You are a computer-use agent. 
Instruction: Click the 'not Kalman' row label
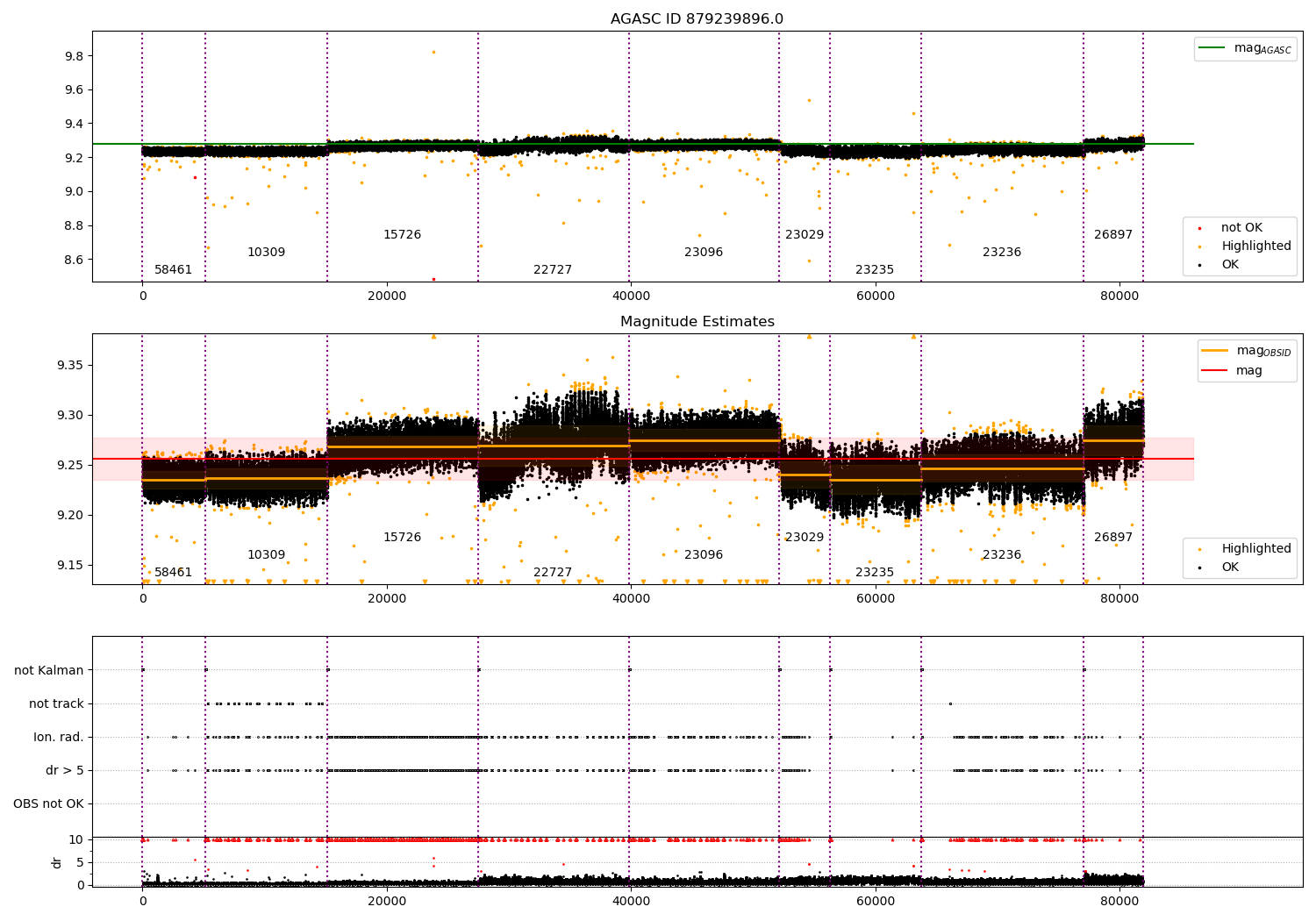tap(49, 670)
